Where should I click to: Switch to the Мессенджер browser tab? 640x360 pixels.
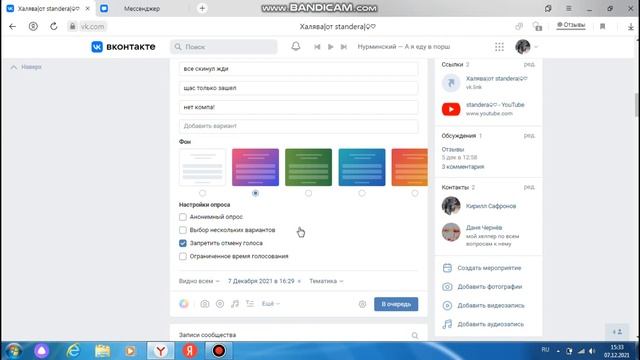pyautogui.click(x=142, y=9)
